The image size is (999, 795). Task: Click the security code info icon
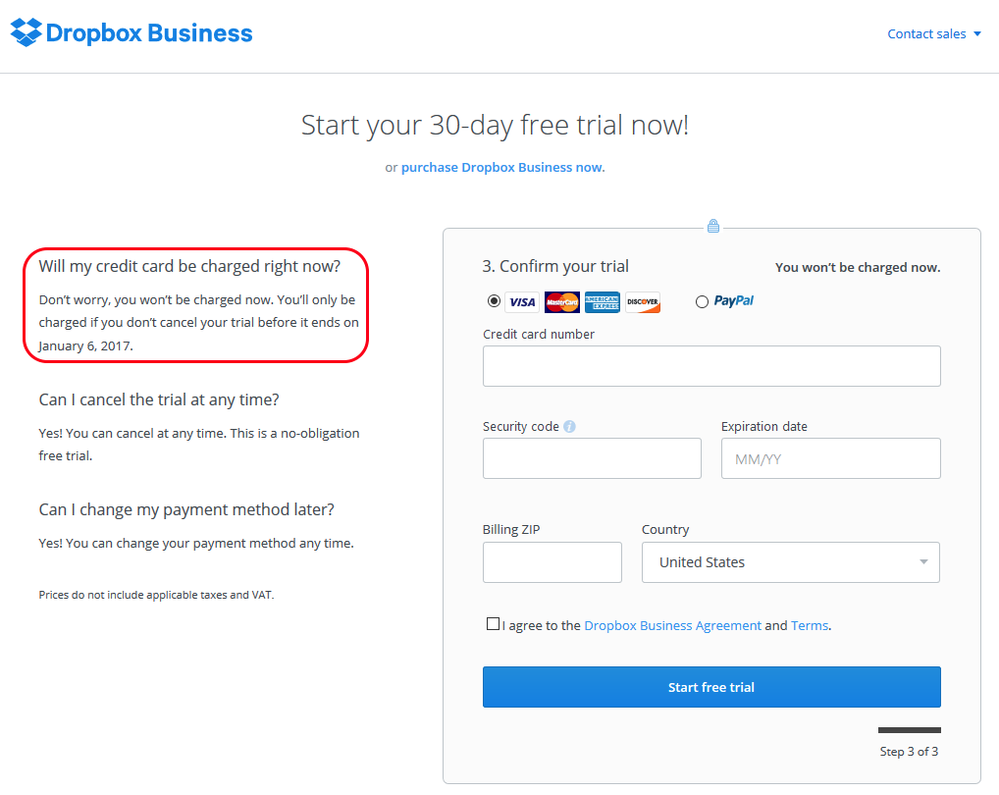coord(570,427)
